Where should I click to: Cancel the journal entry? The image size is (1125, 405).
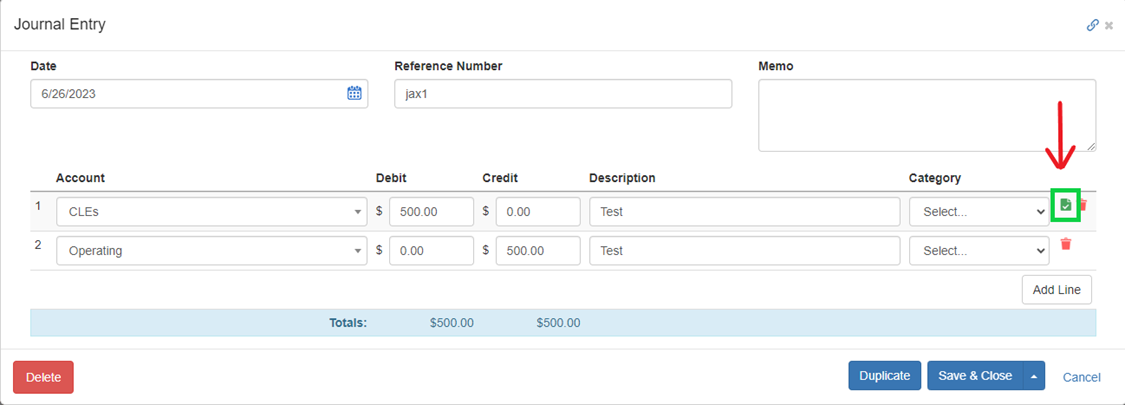click(x=1081, y=377)
